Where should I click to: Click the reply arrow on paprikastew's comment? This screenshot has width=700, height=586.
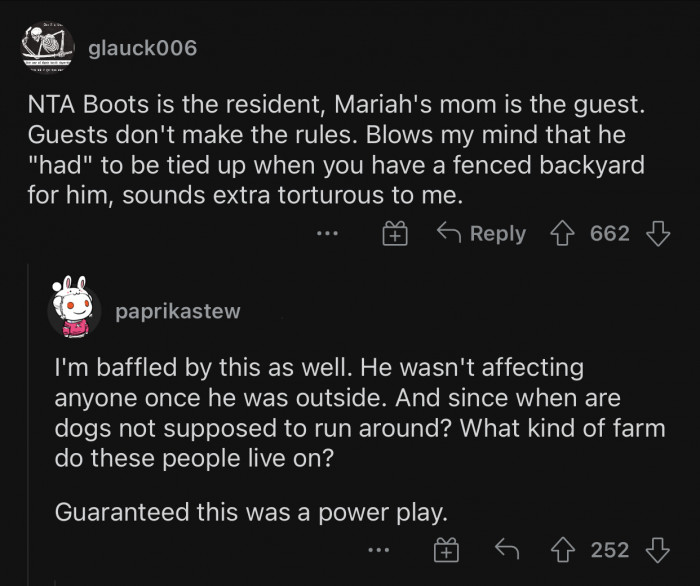507,549
